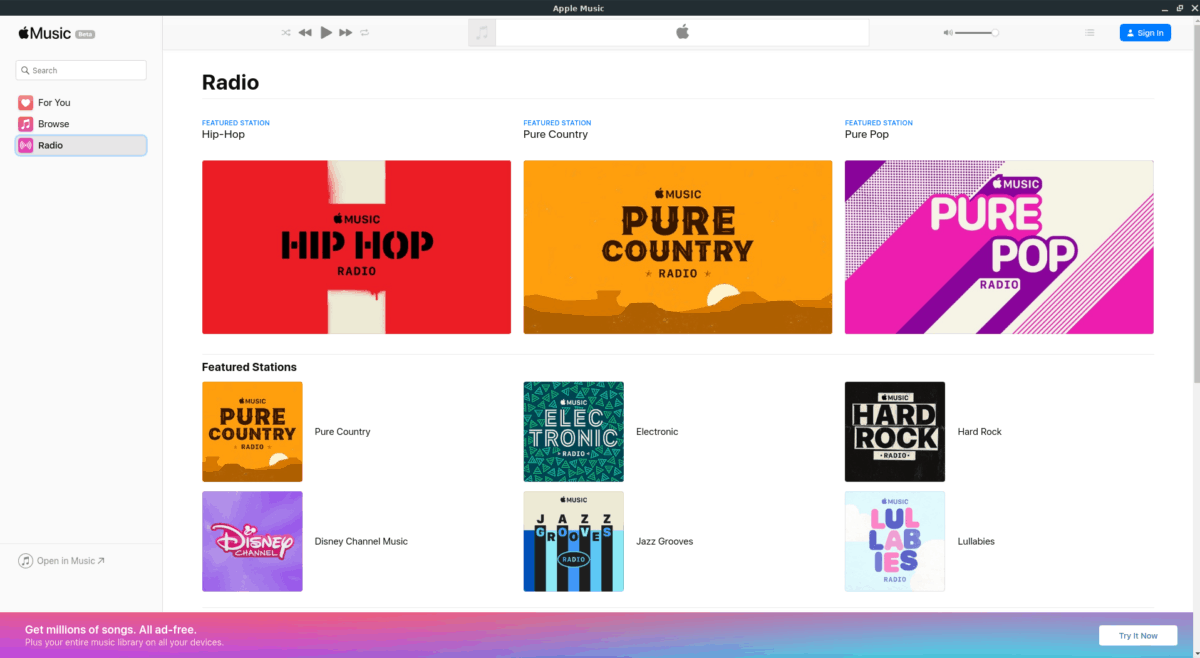The image size is (1200, 658).
Task: Open the Pure Country Radio large banner
Action: click(x=678, y=247)
